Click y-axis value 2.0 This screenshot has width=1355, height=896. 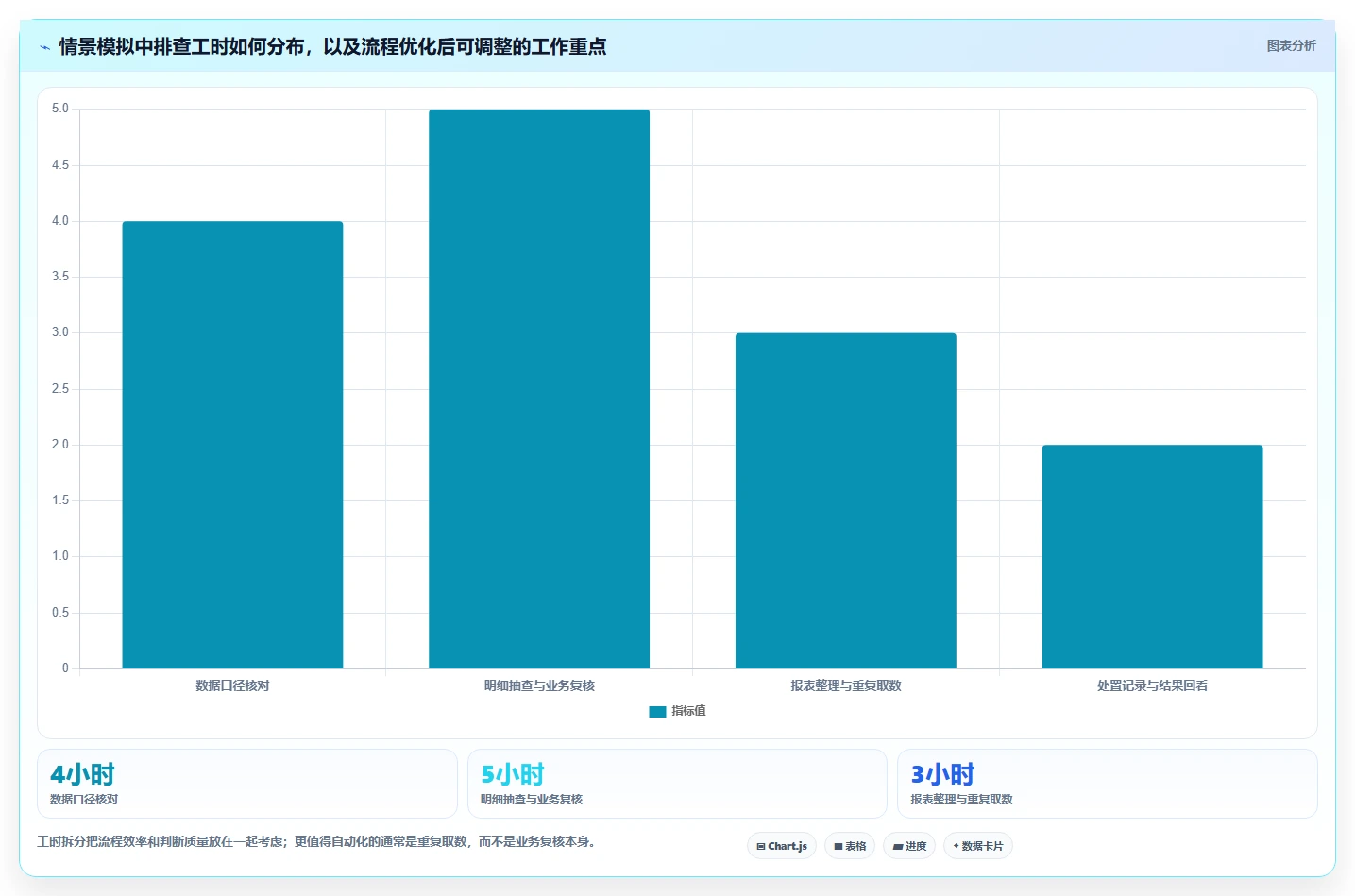(60, 445)
